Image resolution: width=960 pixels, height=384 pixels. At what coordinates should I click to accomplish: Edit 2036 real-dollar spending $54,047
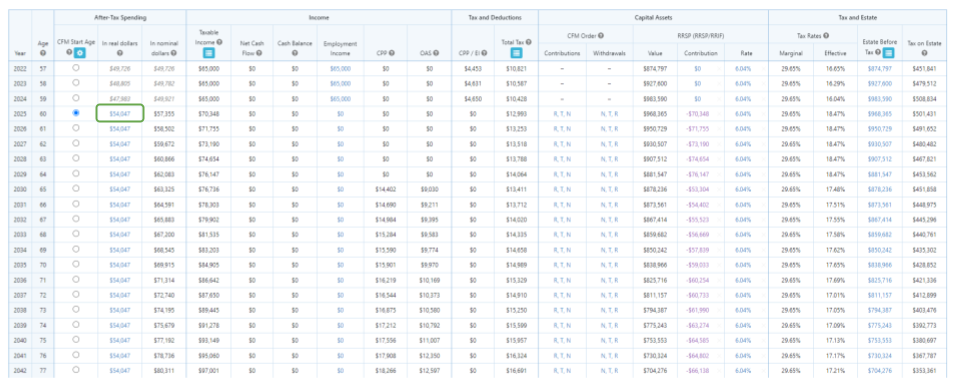click(x=120, y=280)
